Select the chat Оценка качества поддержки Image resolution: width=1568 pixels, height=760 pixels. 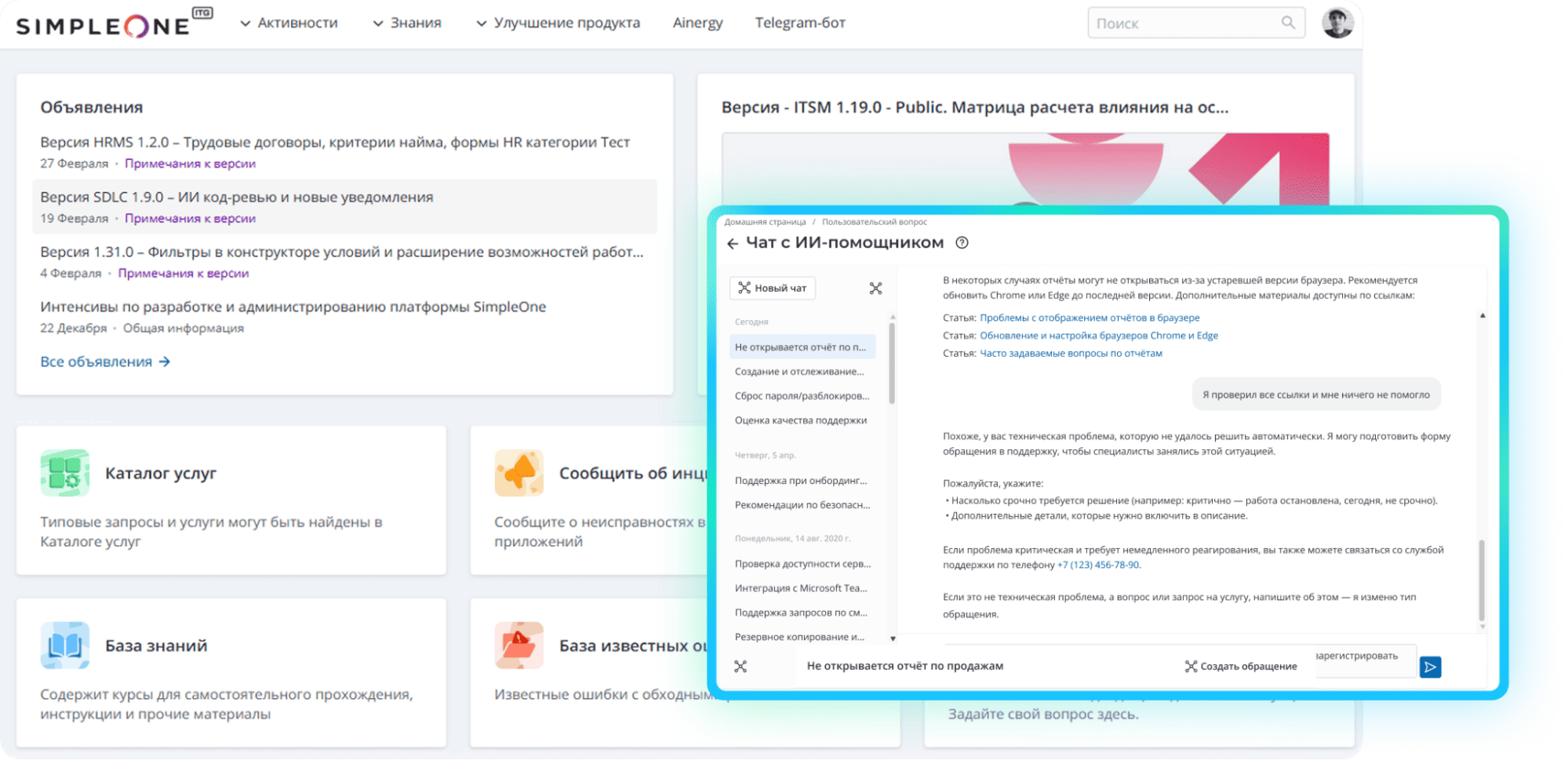tap(802, 420)
